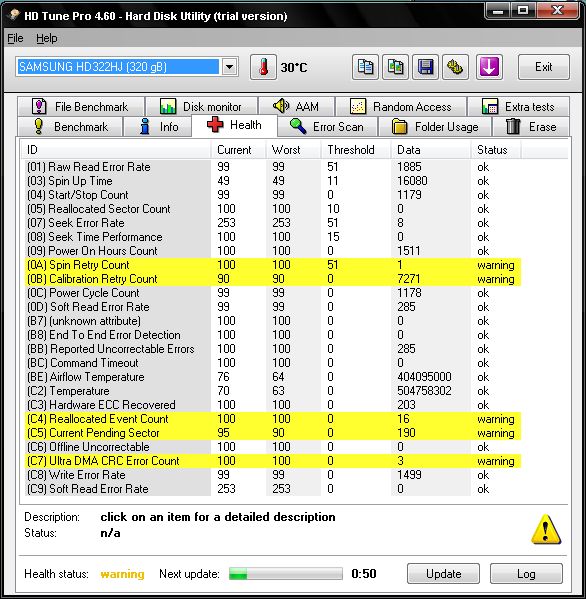Open options with the wrench icon

click(455, 67)
